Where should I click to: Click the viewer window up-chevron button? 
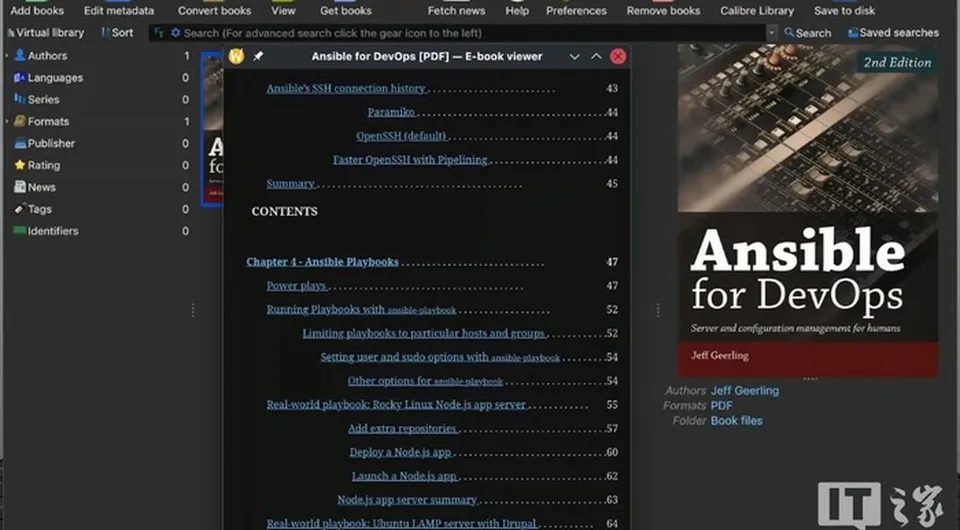pyautogui.click(x=596, y=56)
